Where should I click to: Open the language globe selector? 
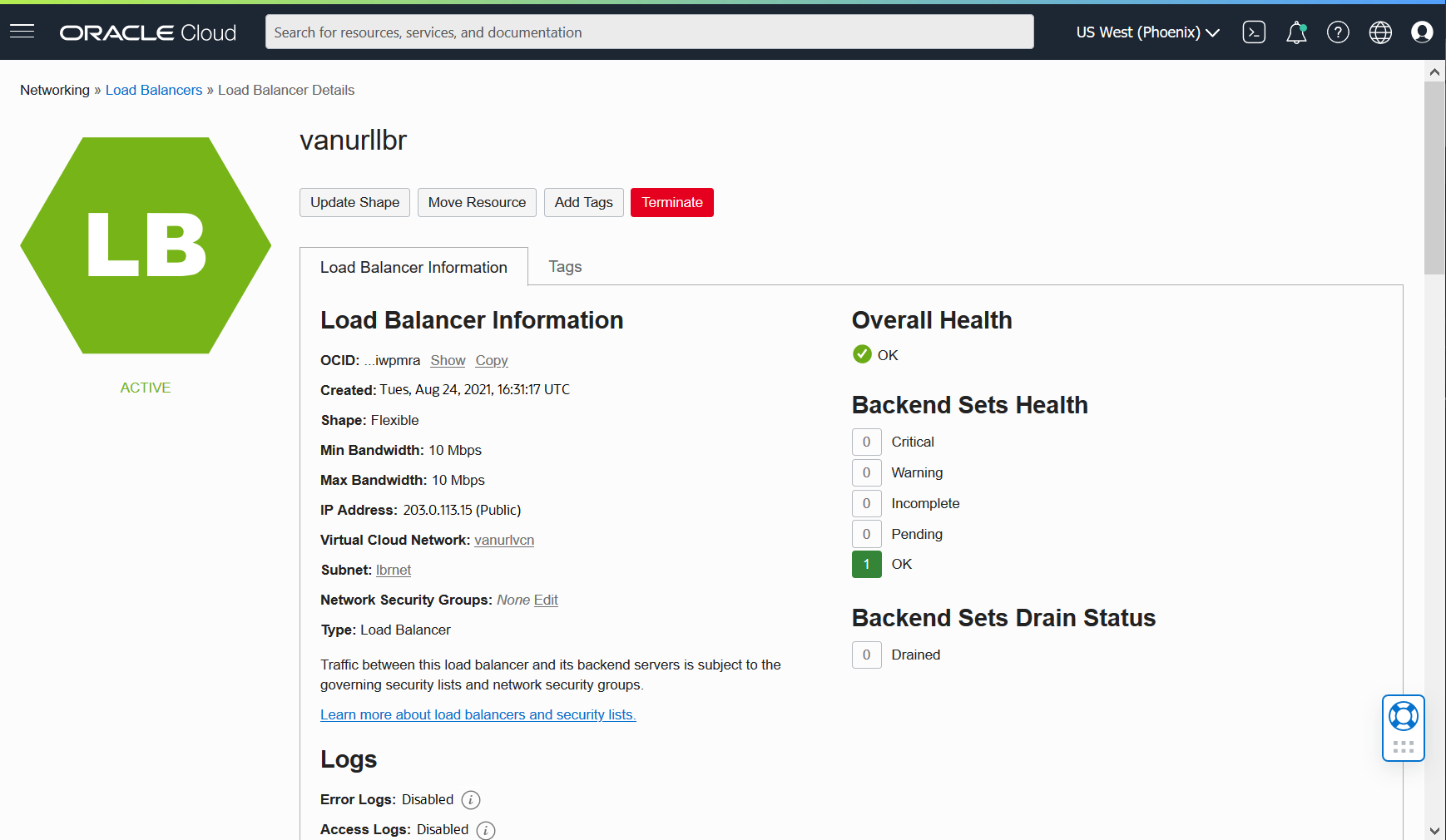(1379, 32)
